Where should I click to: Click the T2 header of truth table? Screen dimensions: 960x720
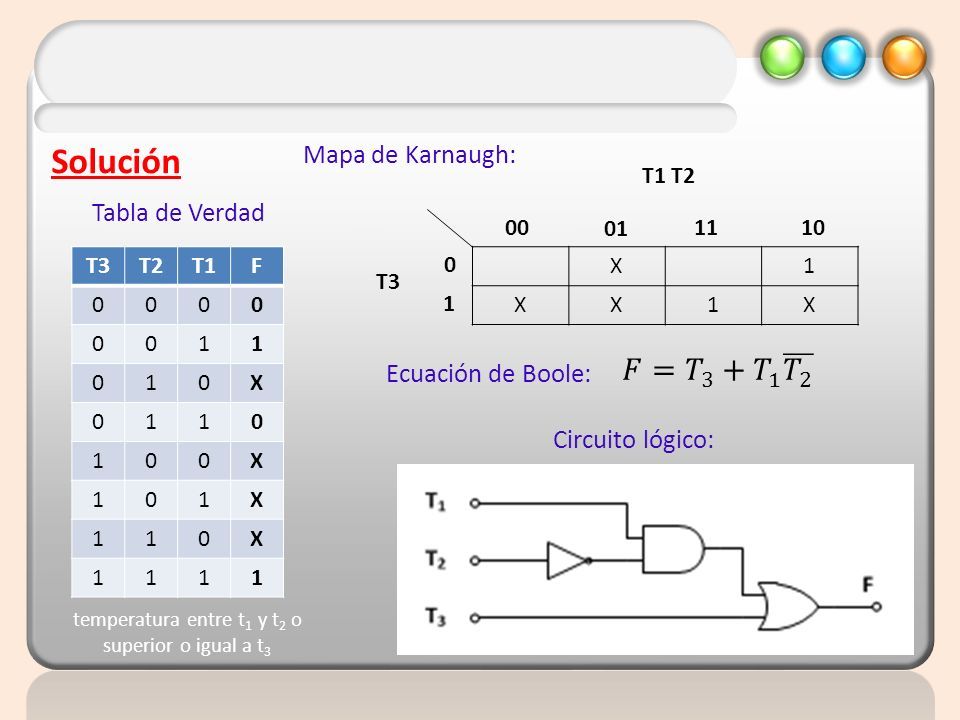[151, 266]
